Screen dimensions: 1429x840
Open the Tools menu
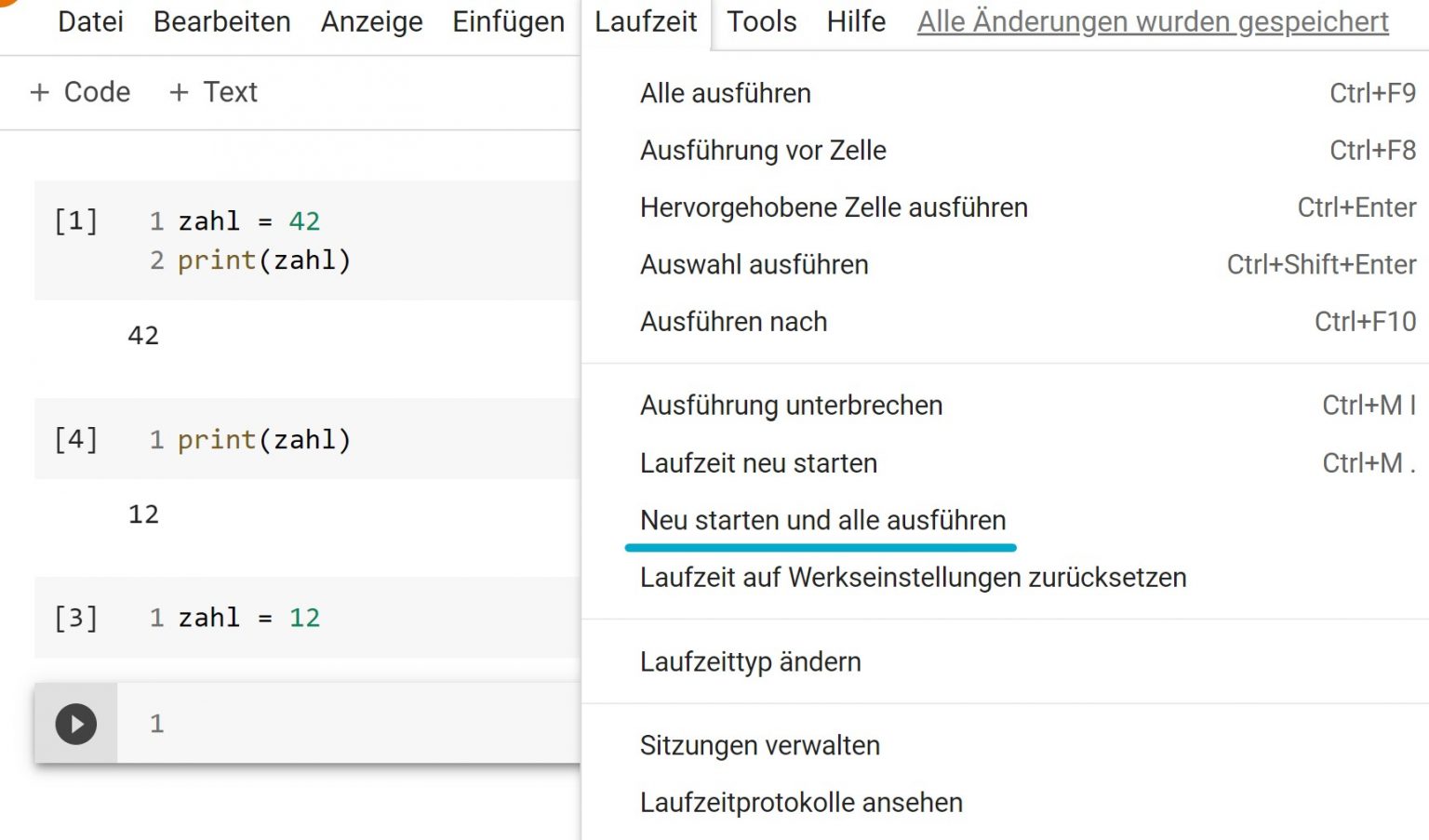[761, 21]
